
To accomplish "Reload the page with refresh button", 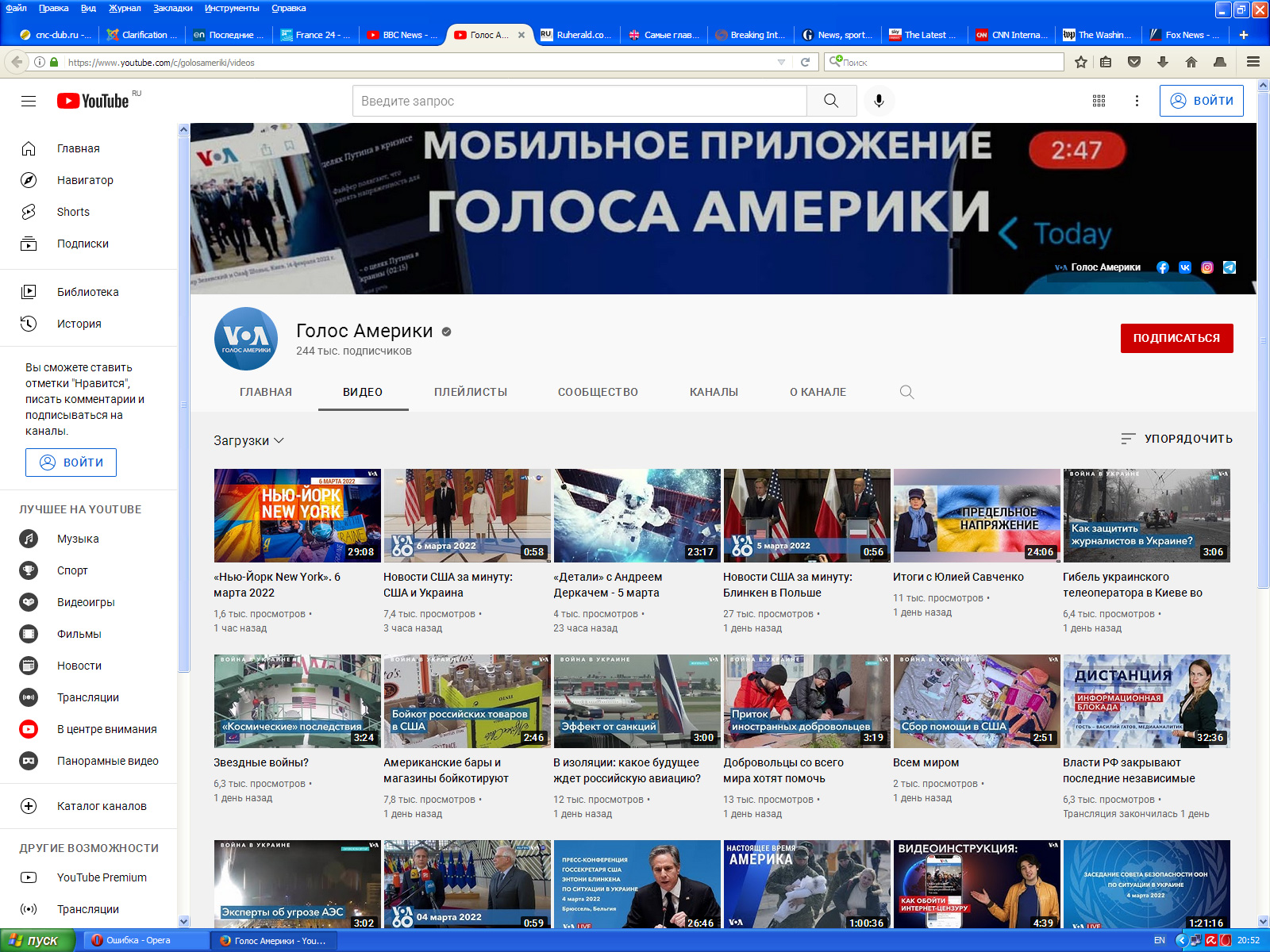I will pos(805,62).
